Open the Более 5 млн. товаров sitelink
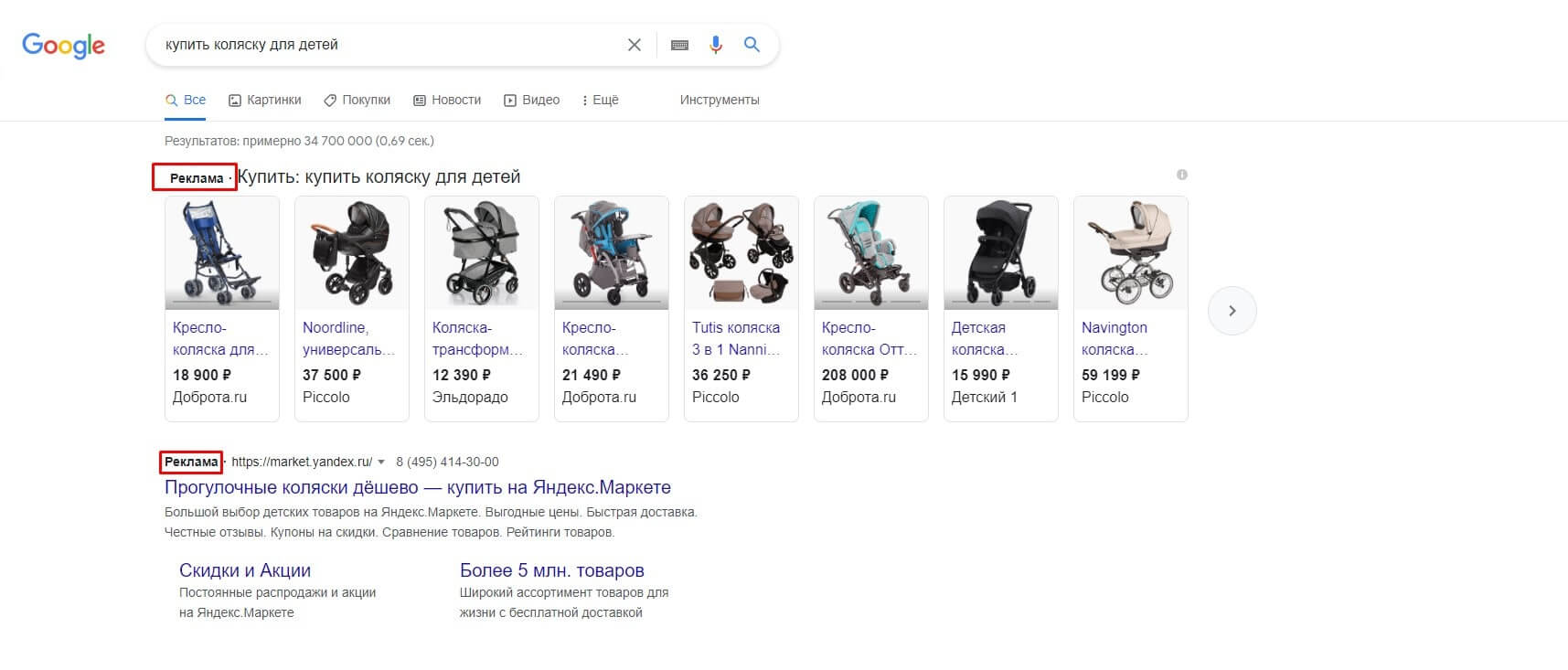 [552, 570]
